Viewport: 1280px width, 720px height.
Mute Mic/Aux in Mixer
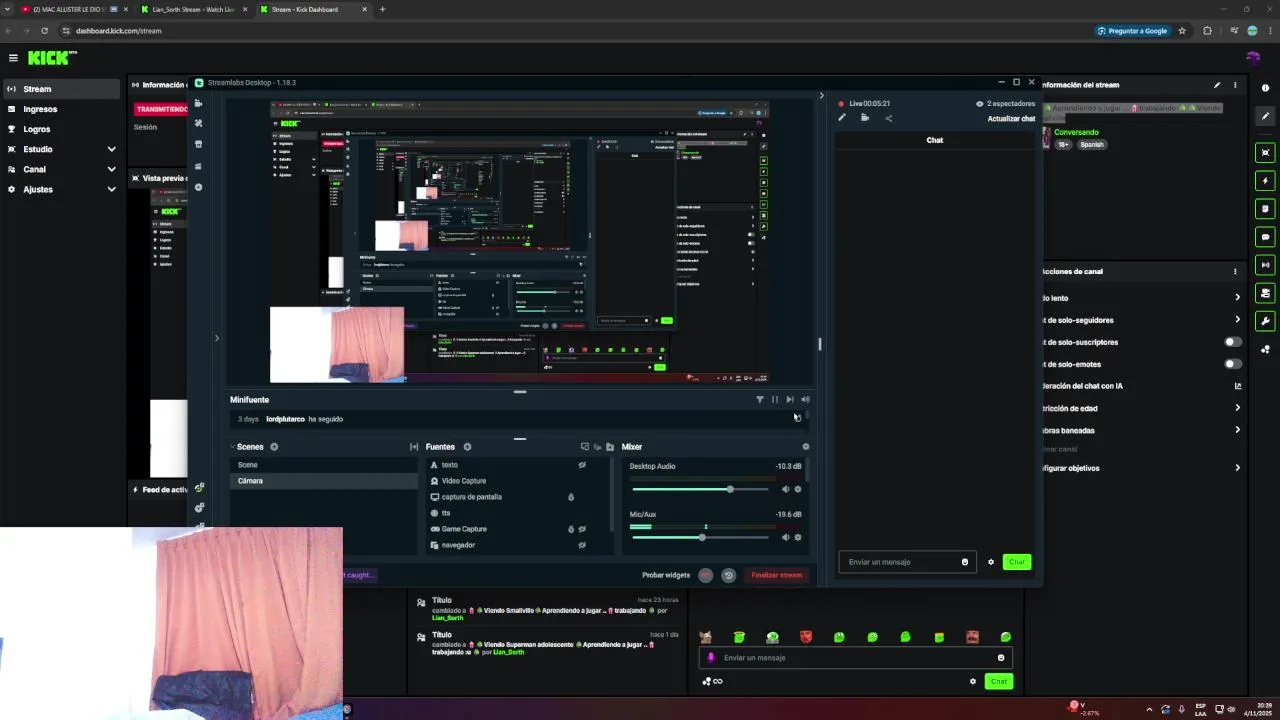coord(785,537)
